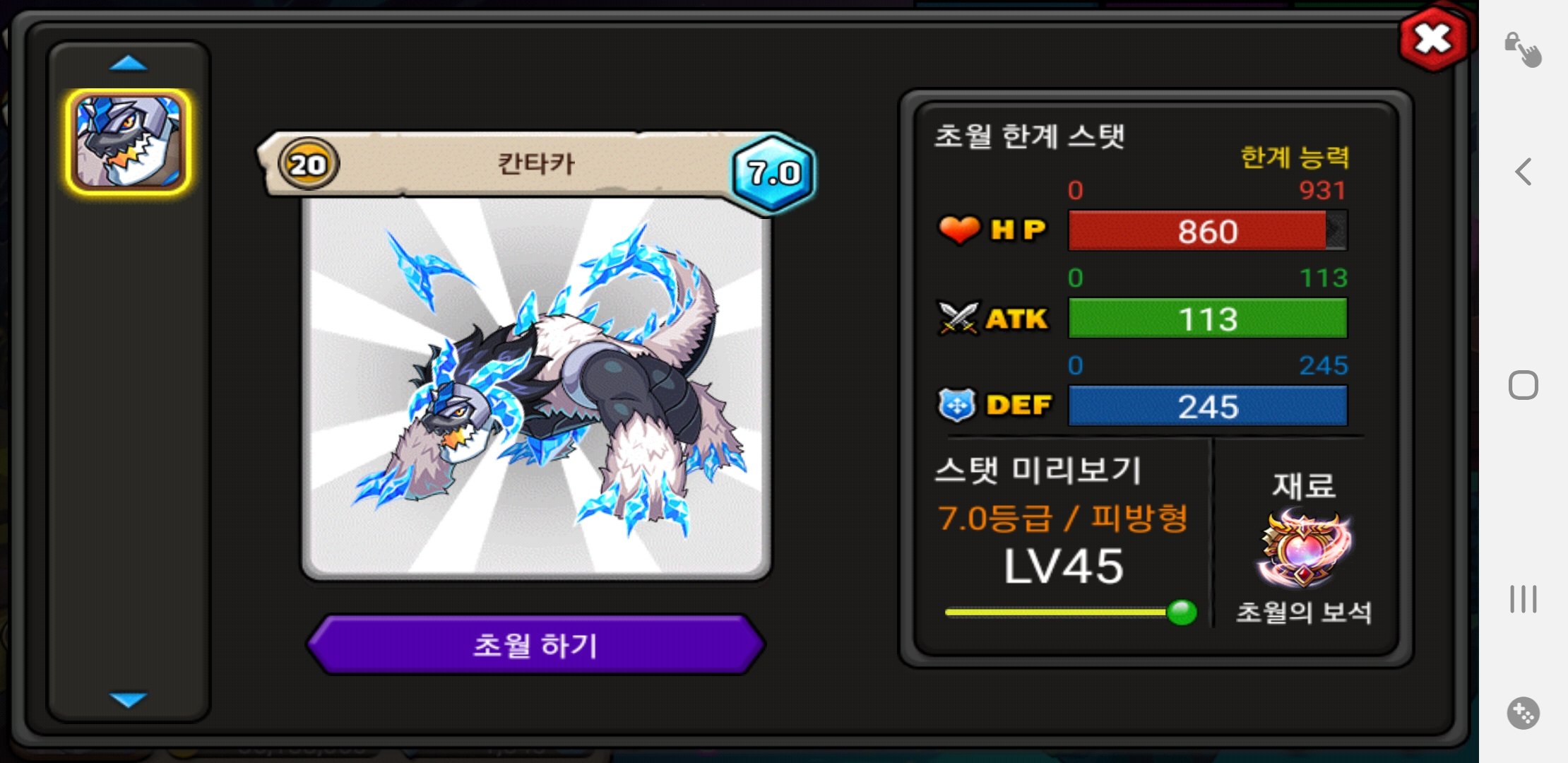Tap the DEF blue shield icon
The width and height of the screenshot is (1568, 763).
957,405
